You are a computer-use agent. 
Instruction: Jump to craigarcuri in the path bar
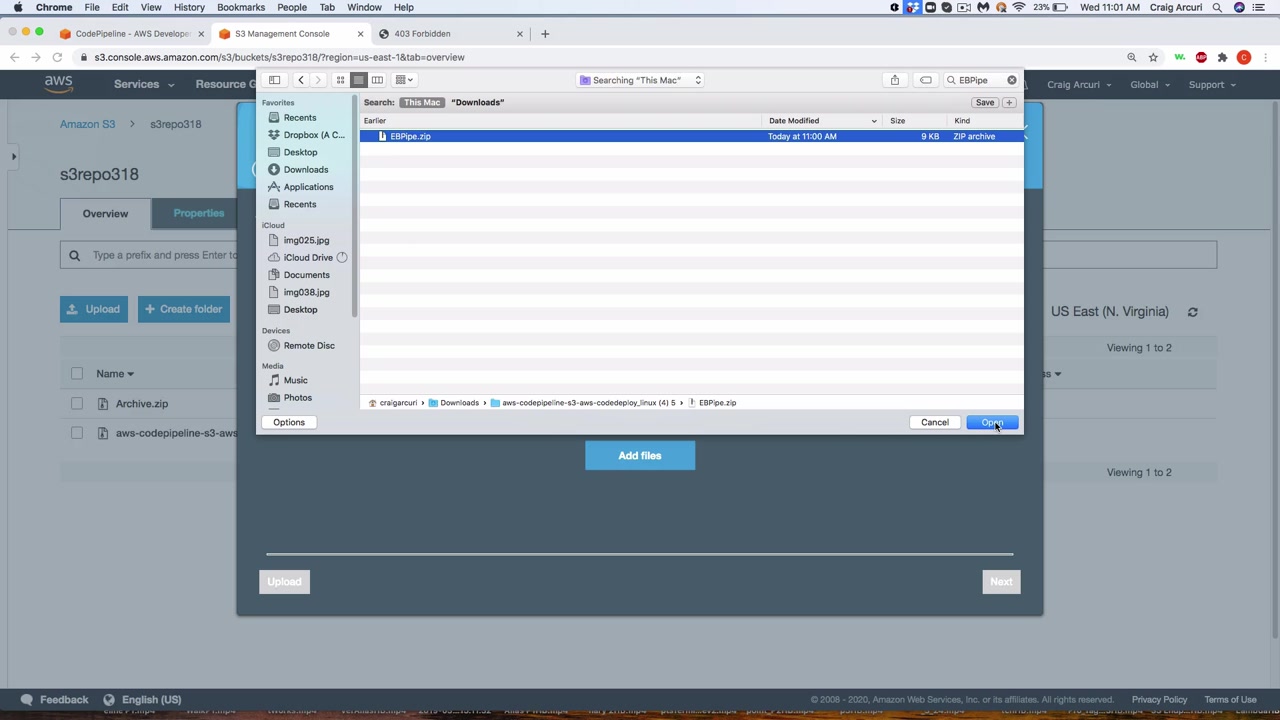pos(392,403)
